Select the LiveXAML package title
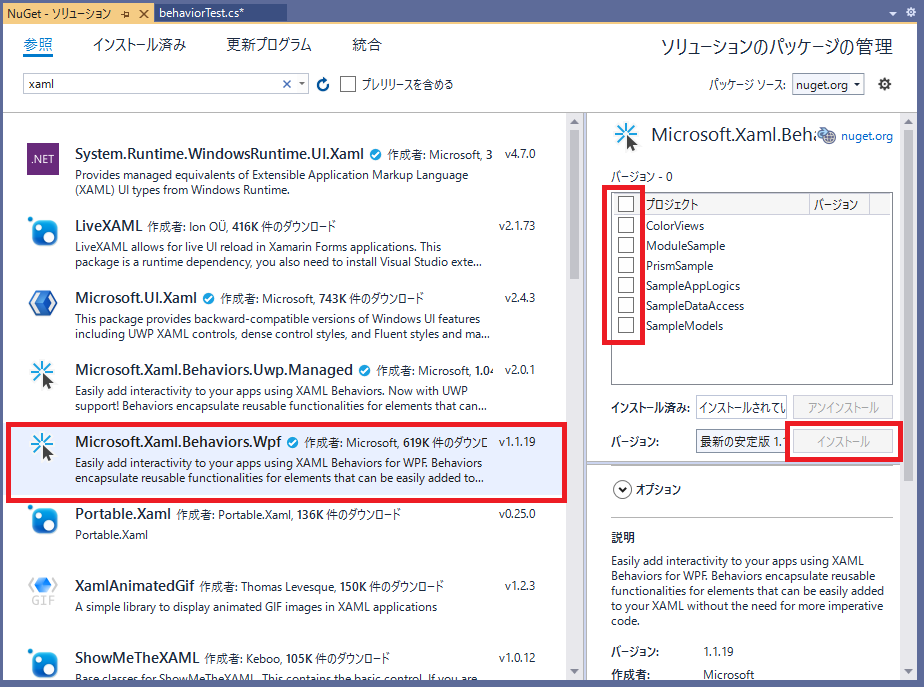This screenshot has width=924, height=687. (x=108, y=226)
